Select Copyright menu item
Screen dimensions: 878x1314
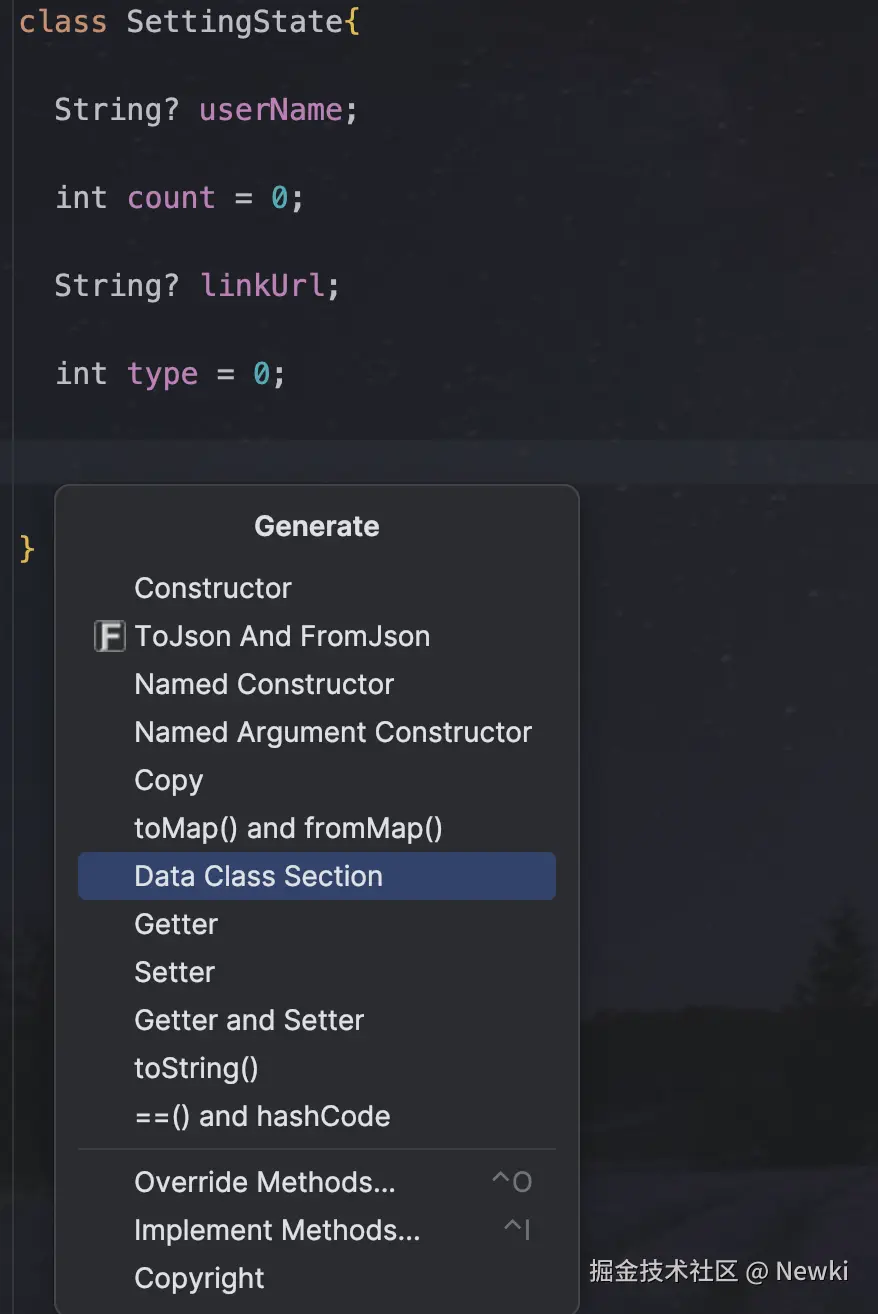[200, 1278]
